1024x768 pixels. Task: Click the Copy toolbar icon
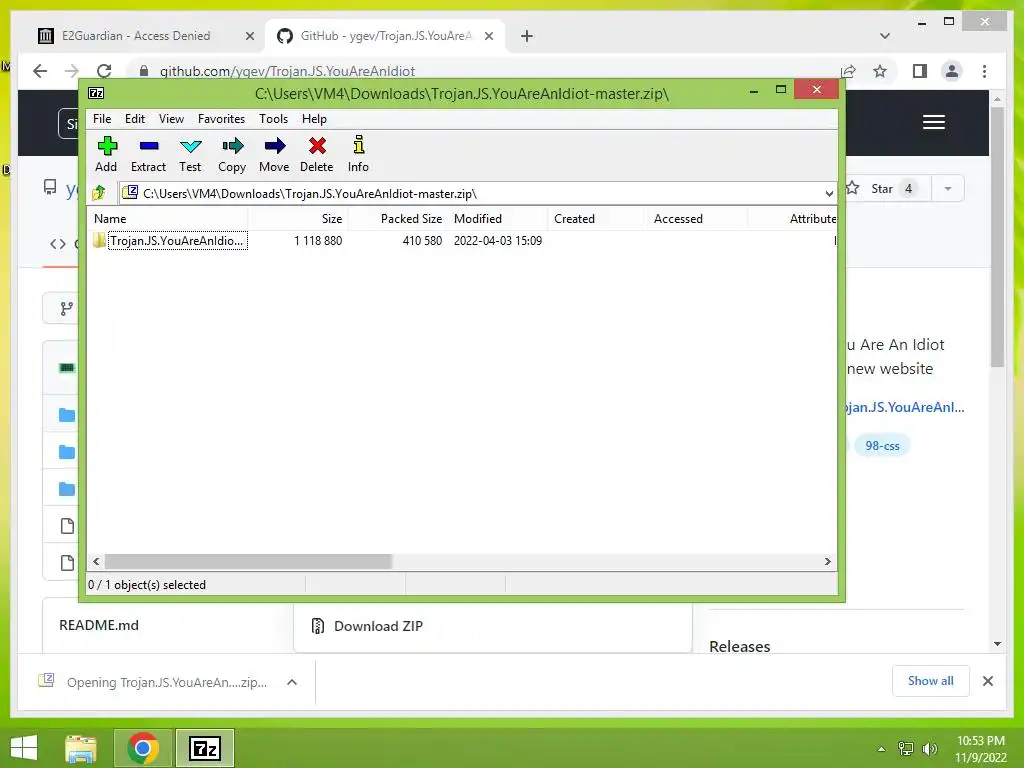pos(232,154)
